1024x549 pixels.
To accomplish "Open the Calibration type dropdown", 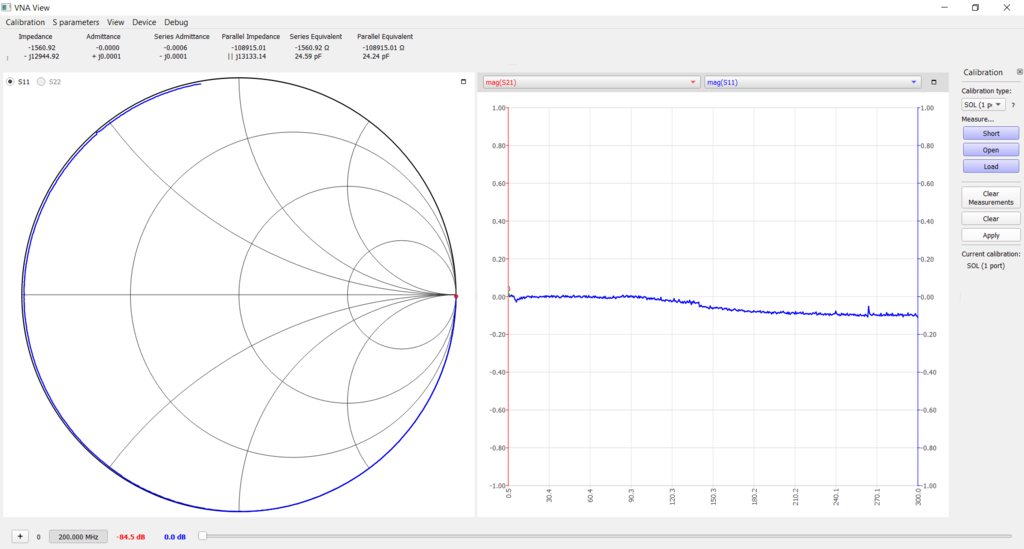I will pyautogui.click(x=983, y=104).
